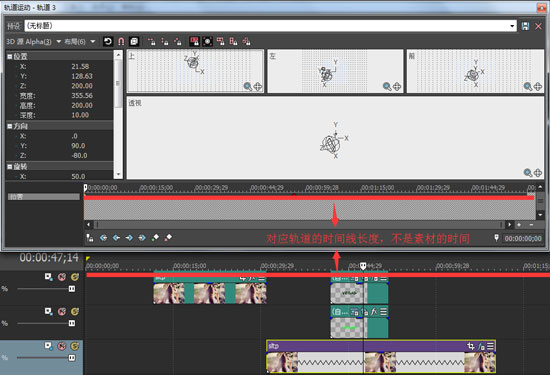Select the Z position value 200.00 field

point(82,86)
